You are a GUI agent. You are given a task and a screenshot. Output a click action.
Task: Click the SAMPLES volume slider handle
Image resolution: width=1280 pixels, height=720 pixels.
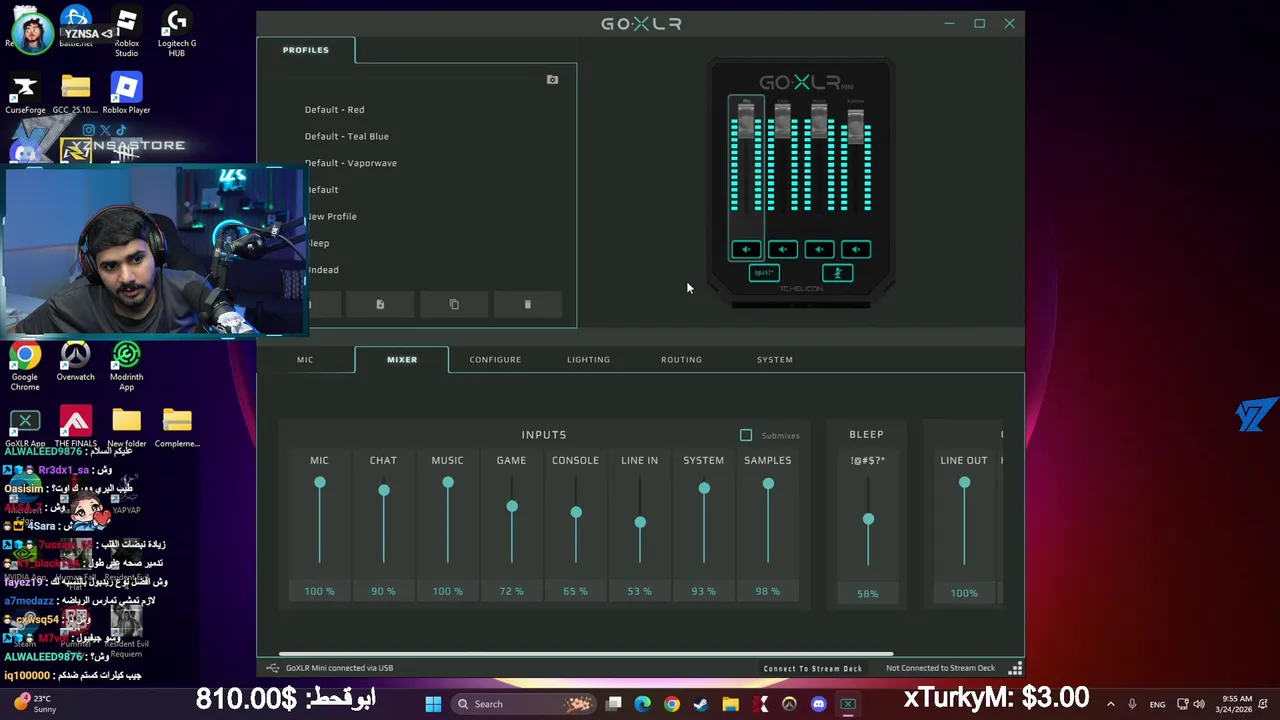coord(768,484)
